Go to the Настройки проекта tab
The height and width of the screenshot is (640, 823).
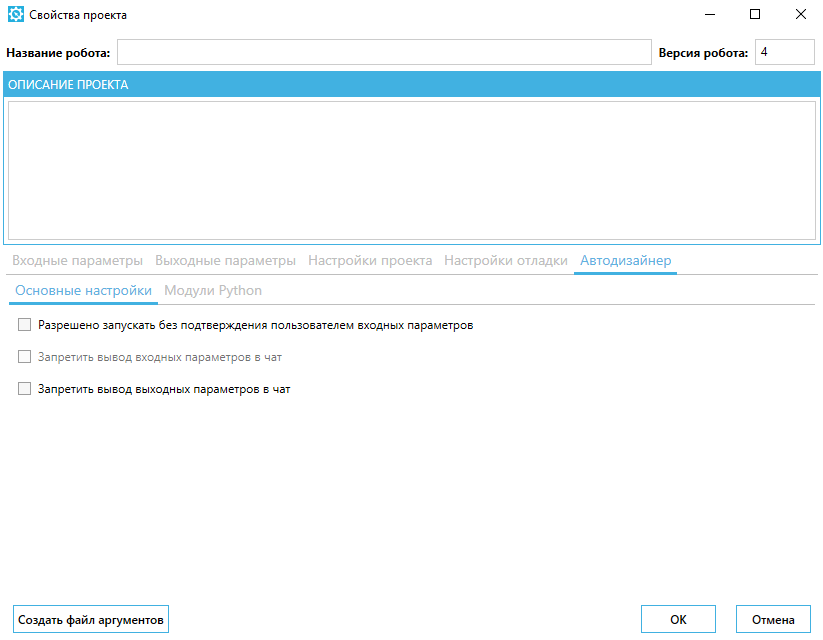(x=370, y=260)
